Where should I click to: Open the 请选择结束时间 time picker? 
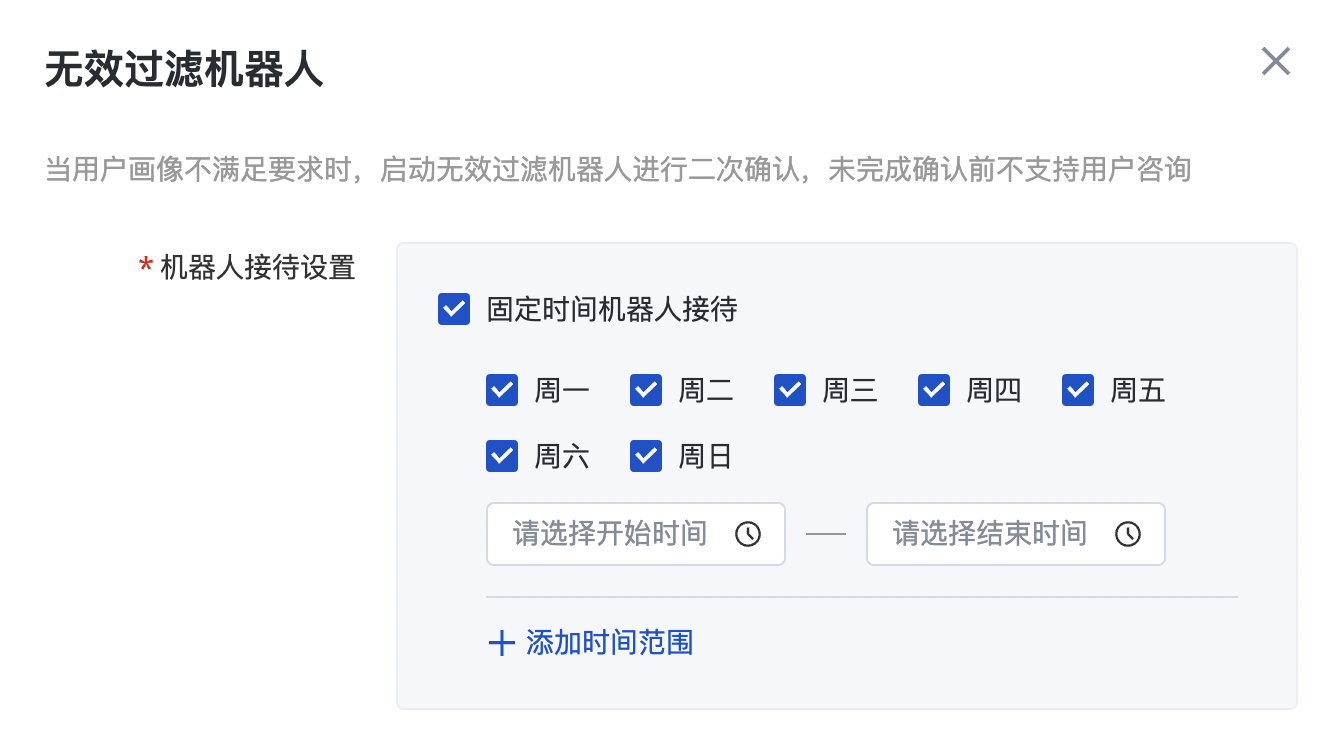tap(990, 534)
